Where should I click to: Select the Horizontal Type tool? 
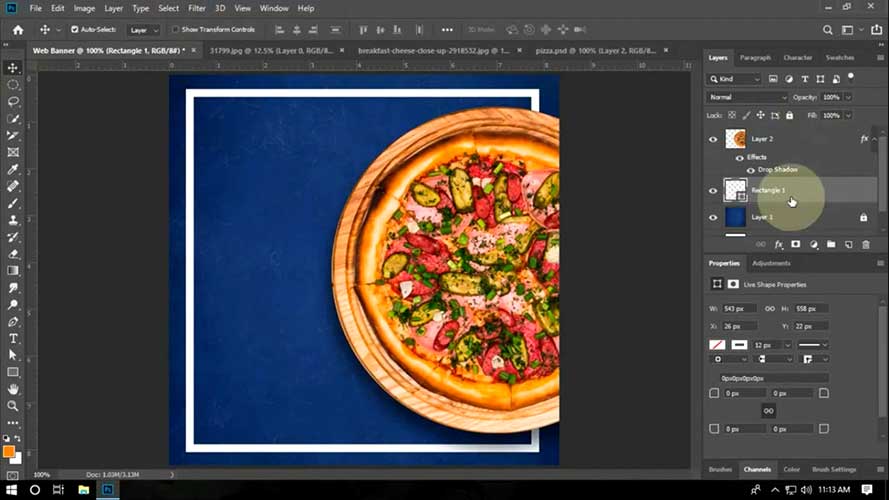coord(13,338)
